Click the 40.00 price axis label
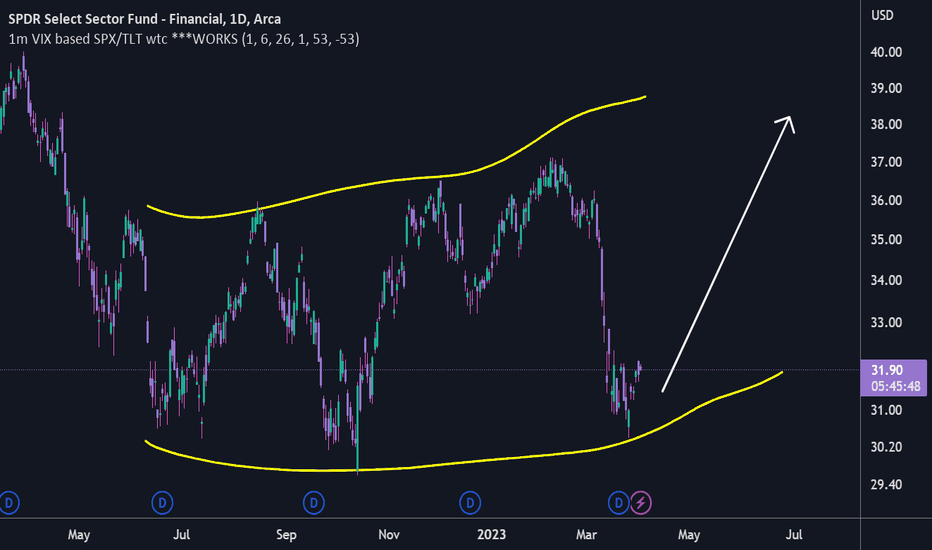 coord(886,52)
